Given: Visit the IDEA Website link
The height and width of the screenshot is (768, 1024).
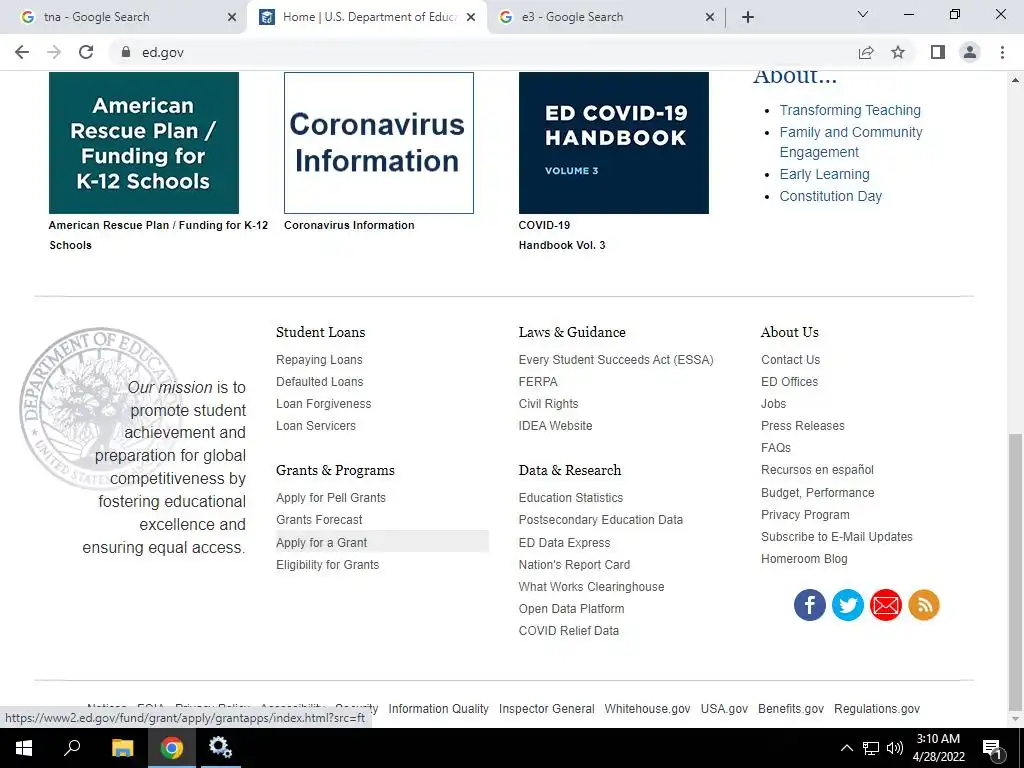Looking at the screenshot, I should (x=555, y=425).
